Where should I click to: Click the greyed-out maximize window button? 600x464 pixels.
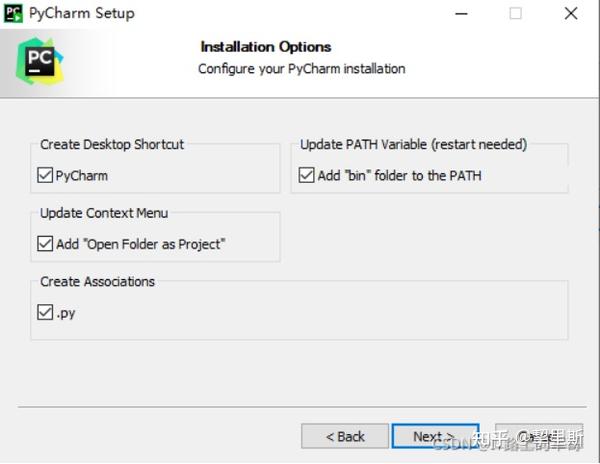[515, 14]
